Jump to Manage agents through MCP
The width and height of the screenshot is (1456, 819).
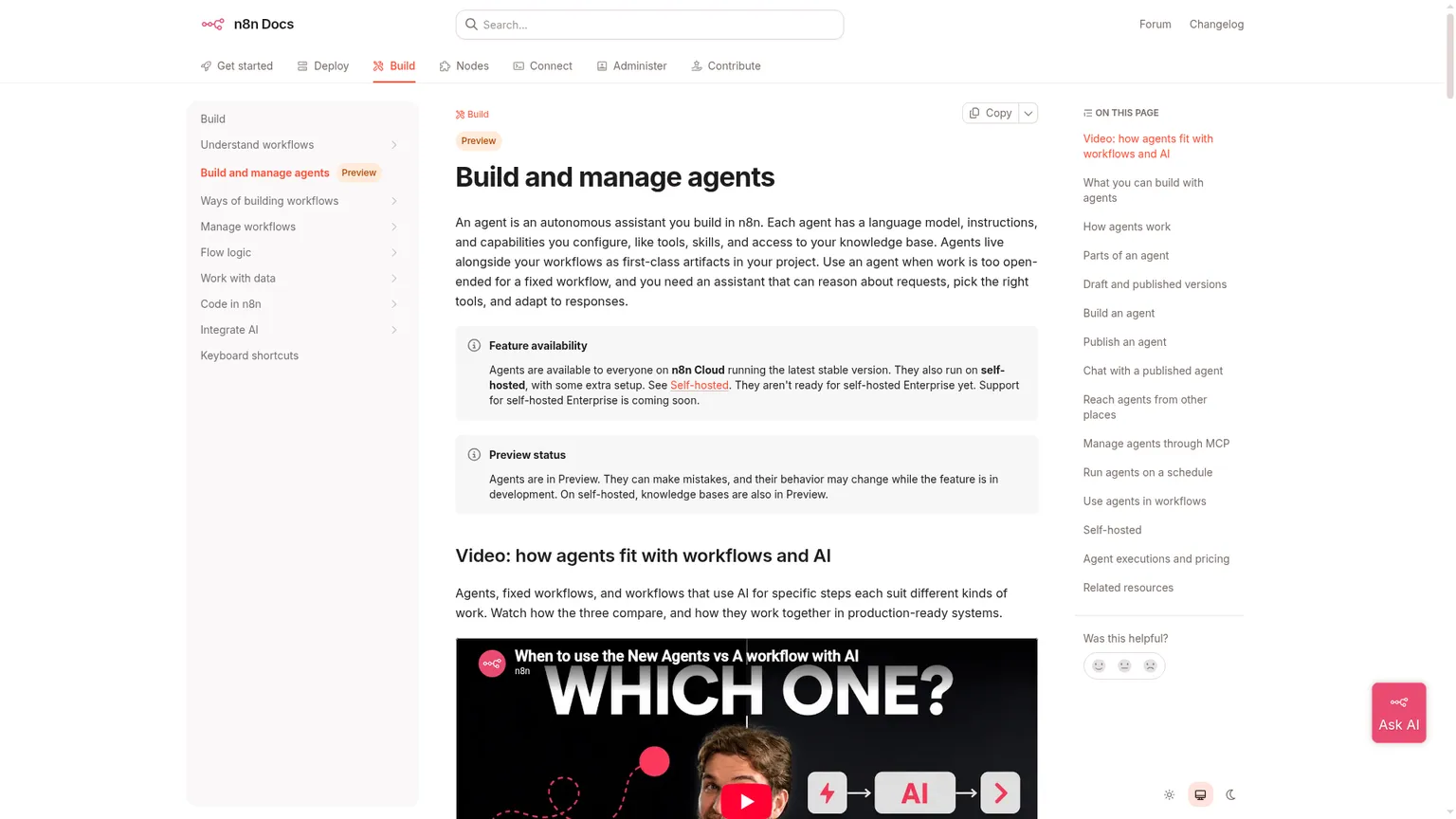(x=1156, y=444)
